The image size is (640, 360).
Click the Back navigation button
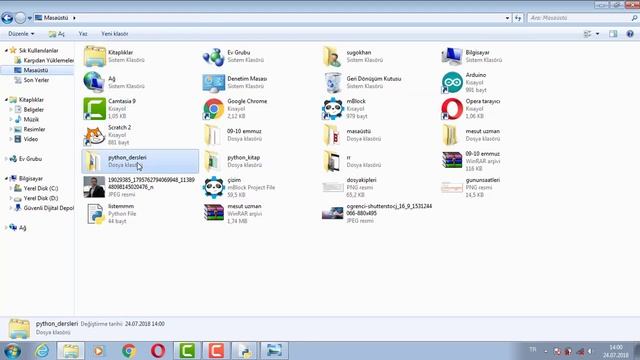[7, 18]
